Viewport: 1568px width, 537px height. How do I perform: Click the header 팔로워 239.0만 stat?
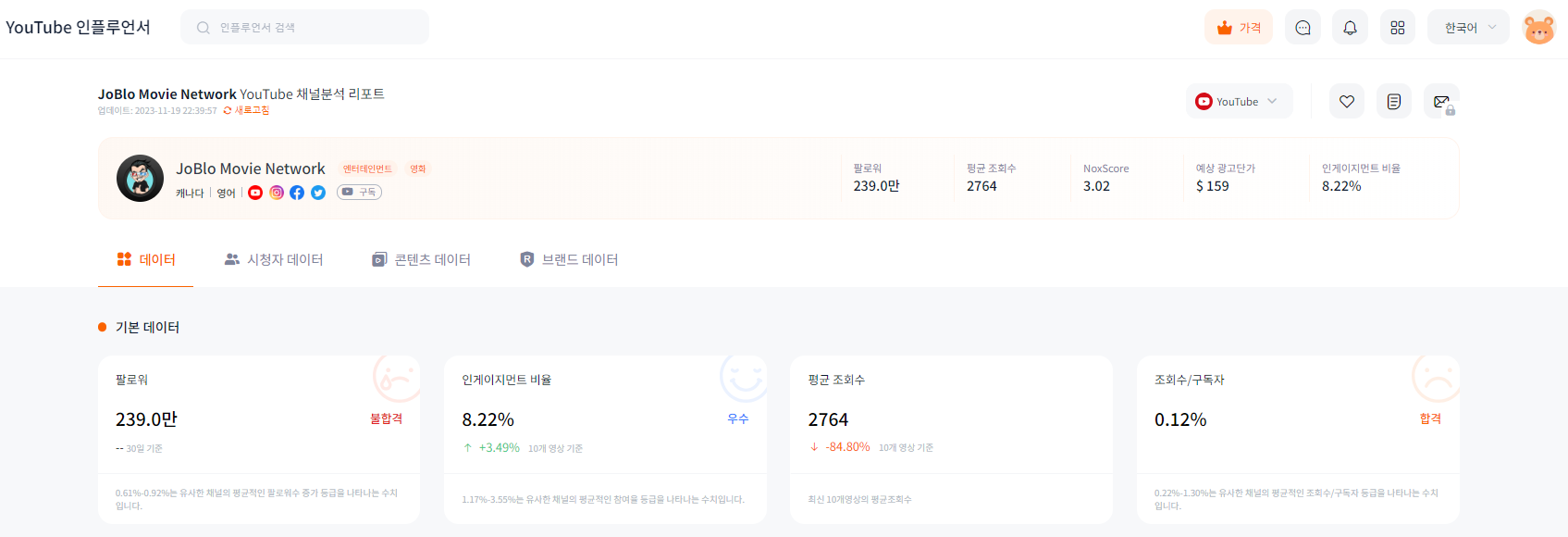click(876, 178)
